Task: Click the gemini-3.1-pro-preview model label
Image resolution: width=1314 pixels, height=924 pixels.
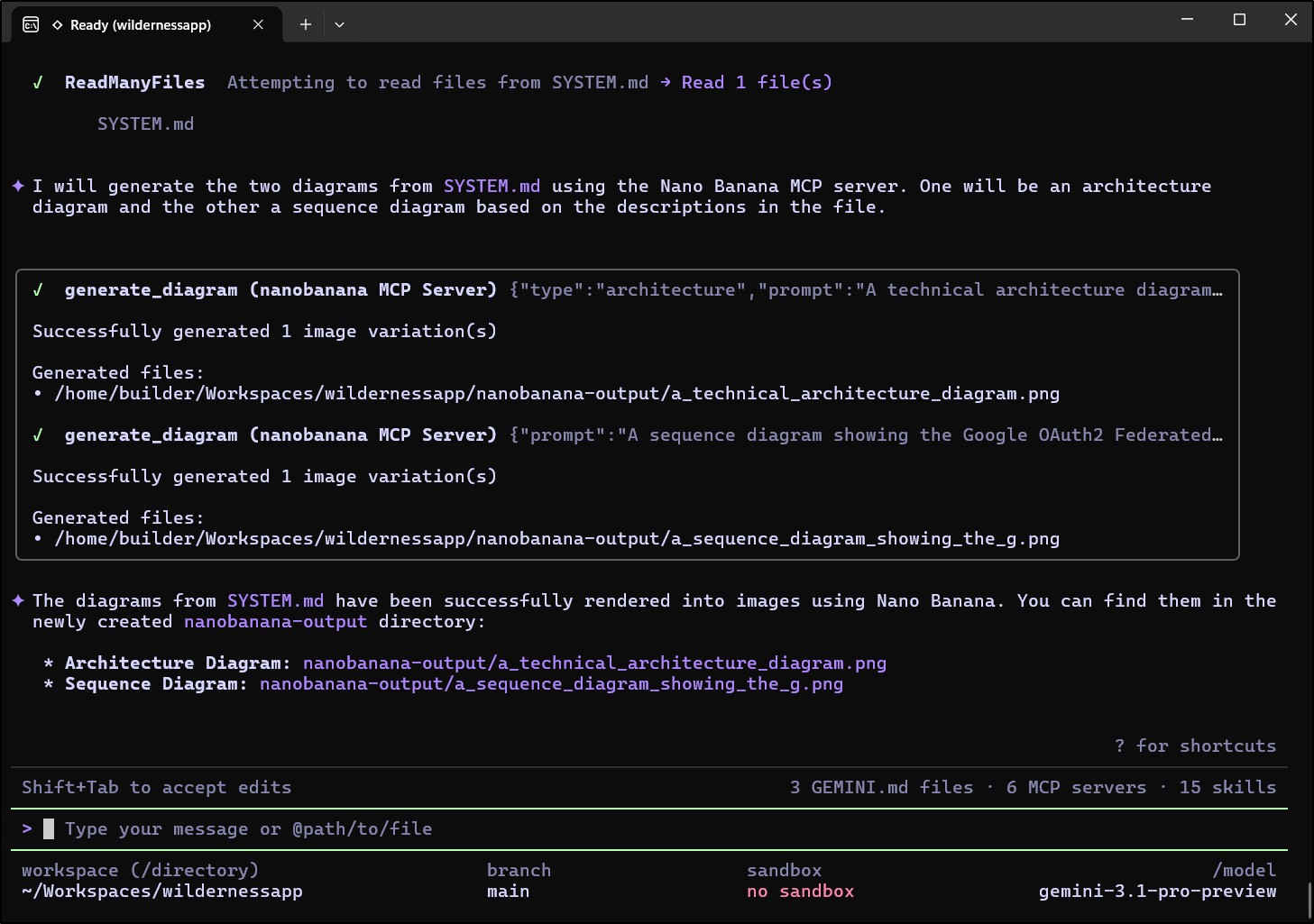Action: pyautogui.click(x=1157, y=892)
